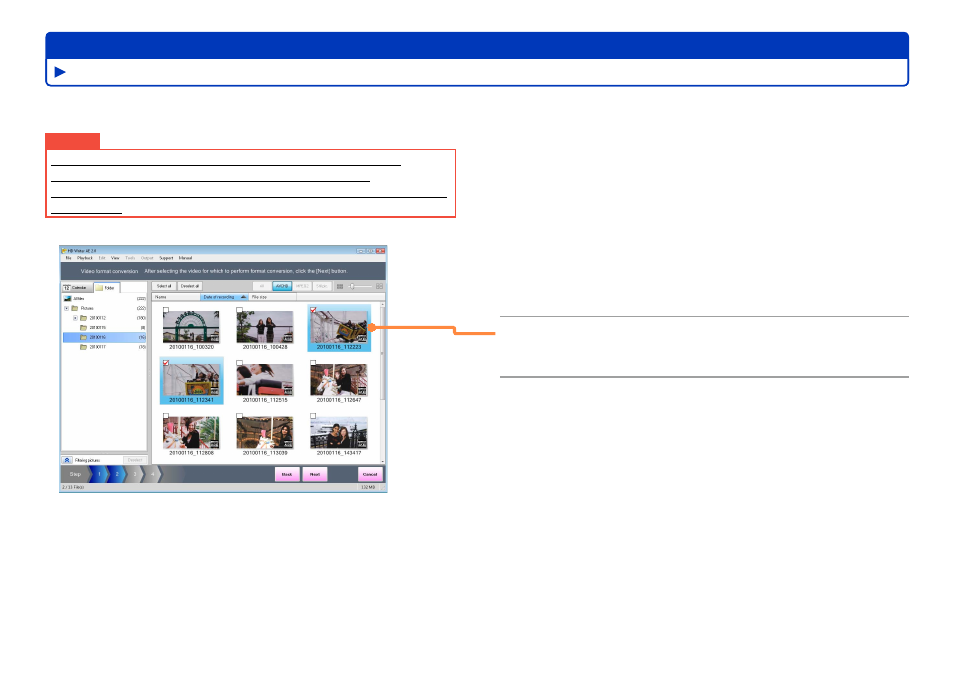The image size is (954, 673).
Task: Check the box for 20100116_112647
Action: (313, 363)
